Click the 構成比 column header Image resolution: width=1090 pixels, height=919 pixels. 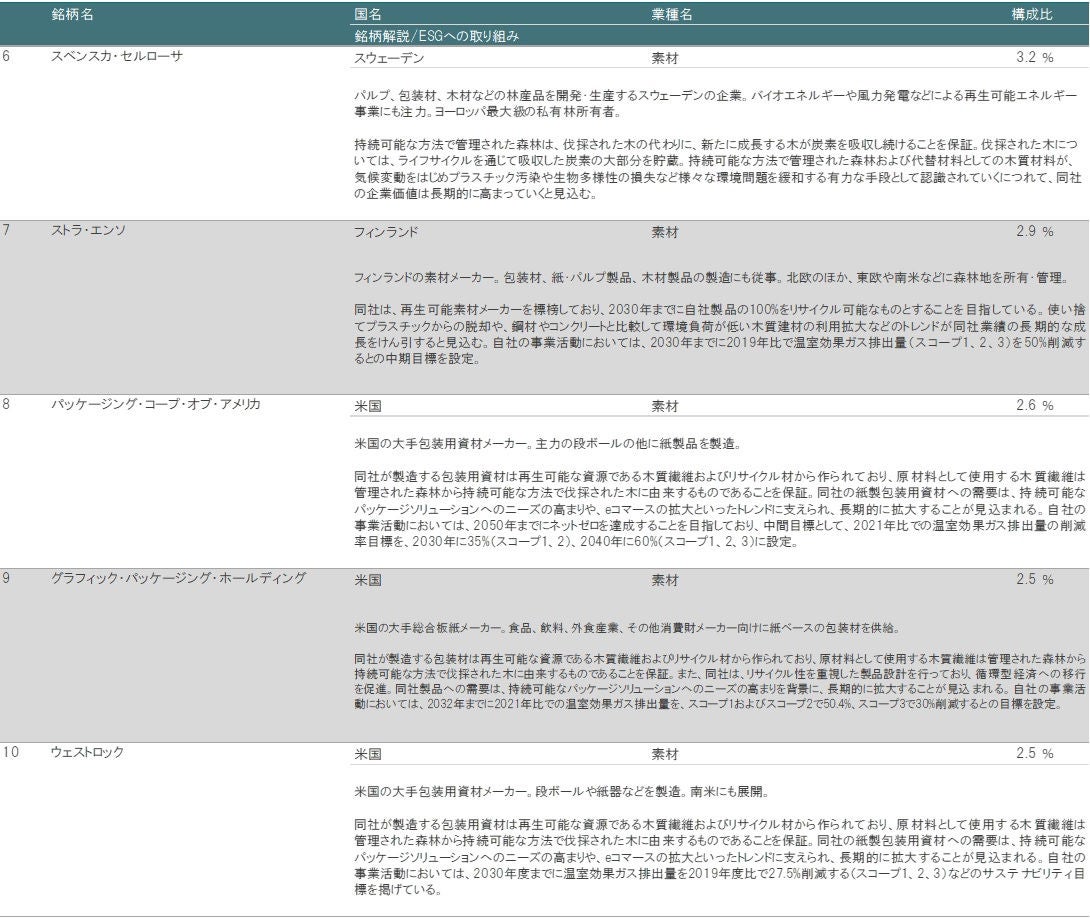coord(1032,15)
